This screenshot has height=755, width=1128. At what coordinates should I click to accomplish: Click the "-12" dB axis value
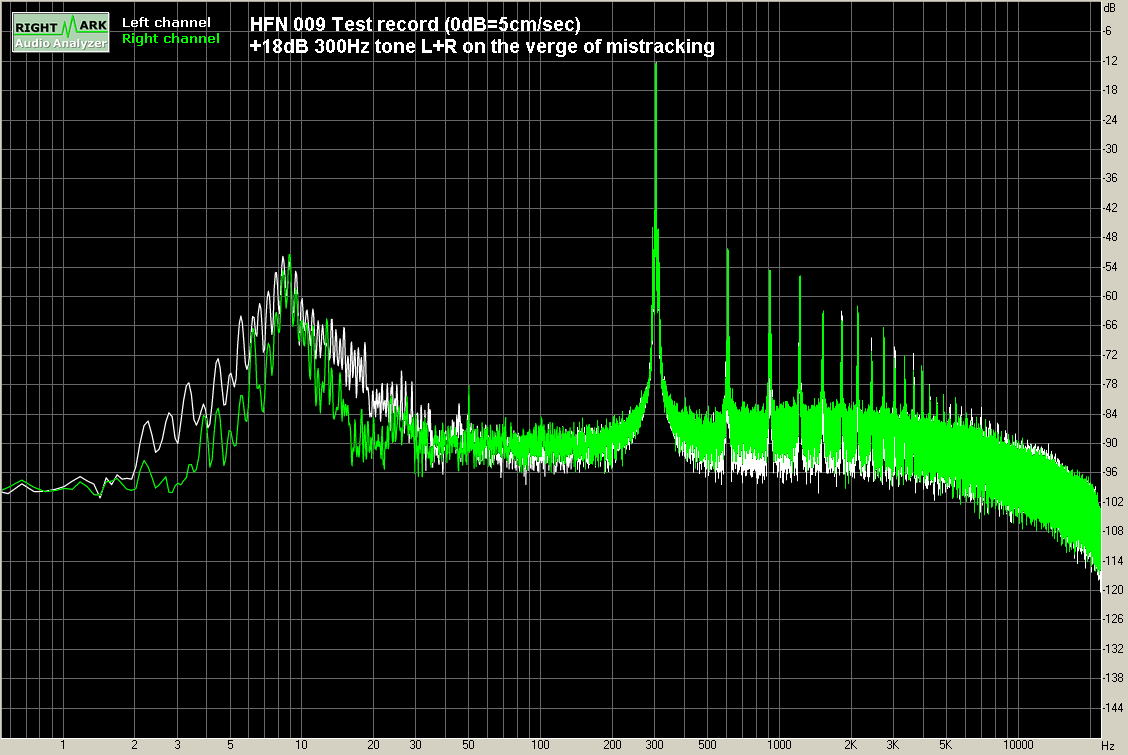click(1110, 60)
